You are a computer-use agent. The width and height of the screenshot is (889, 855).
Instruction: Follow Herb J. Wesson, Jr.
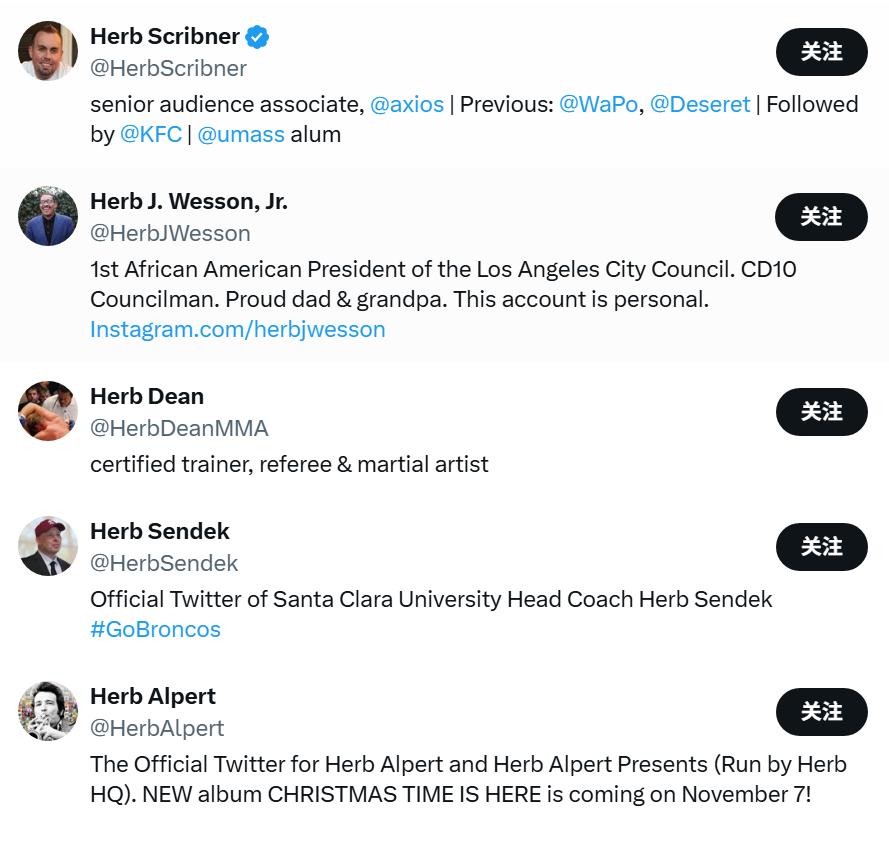[821, 217]
